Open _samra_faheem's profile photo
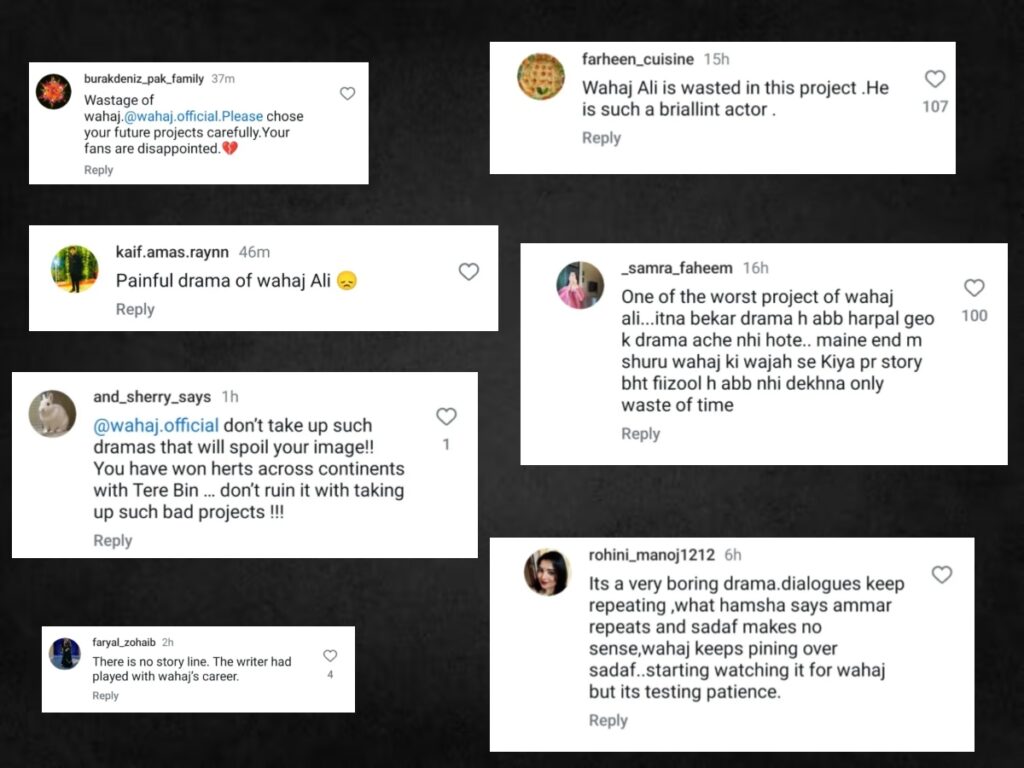Viewport: 1024px width, 768px height. pos(580,285)
